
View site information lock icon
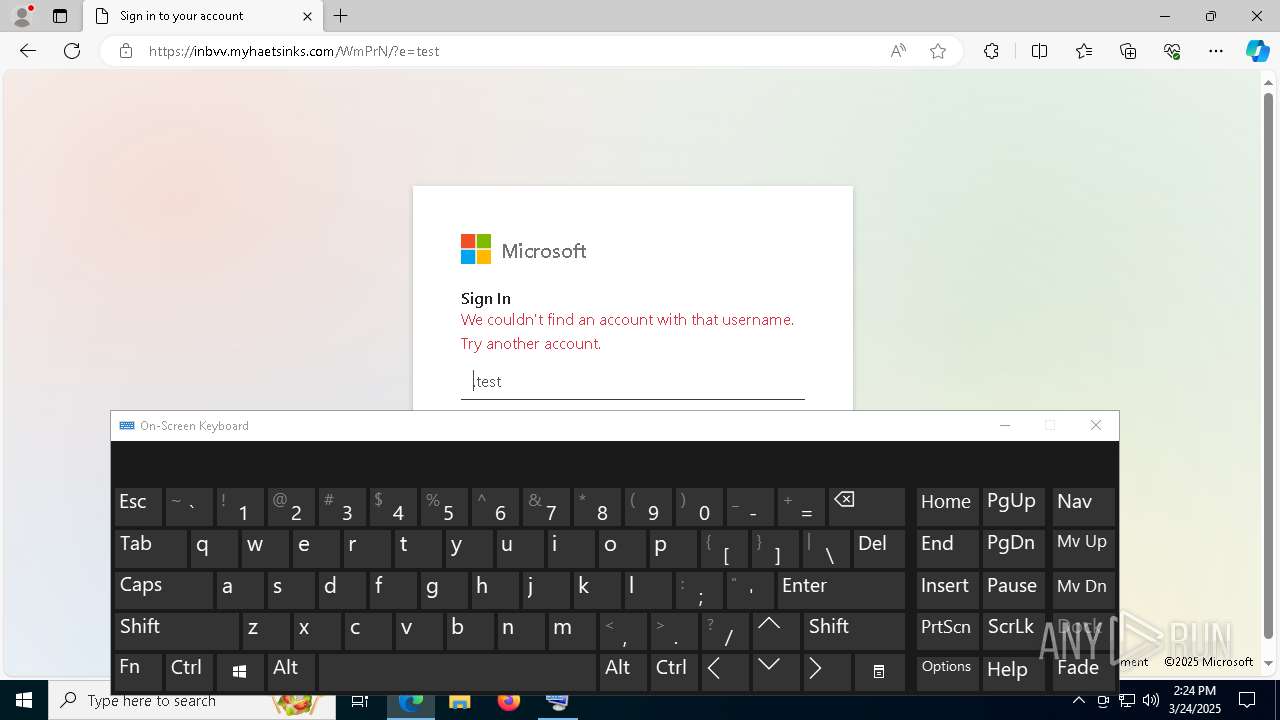point(126,51)
